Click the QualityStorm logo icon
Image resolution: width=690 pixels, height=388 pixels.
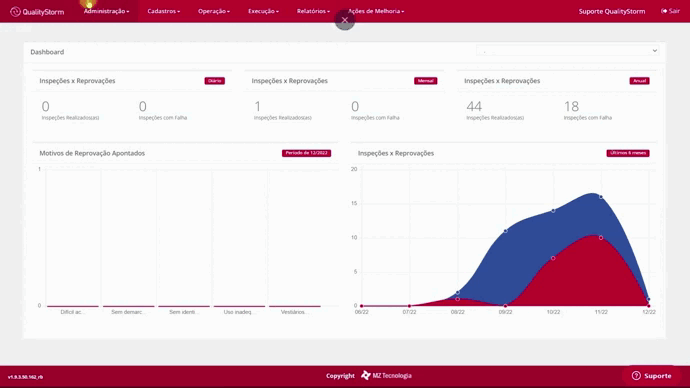pyautogui.click(x=15, y=12)
